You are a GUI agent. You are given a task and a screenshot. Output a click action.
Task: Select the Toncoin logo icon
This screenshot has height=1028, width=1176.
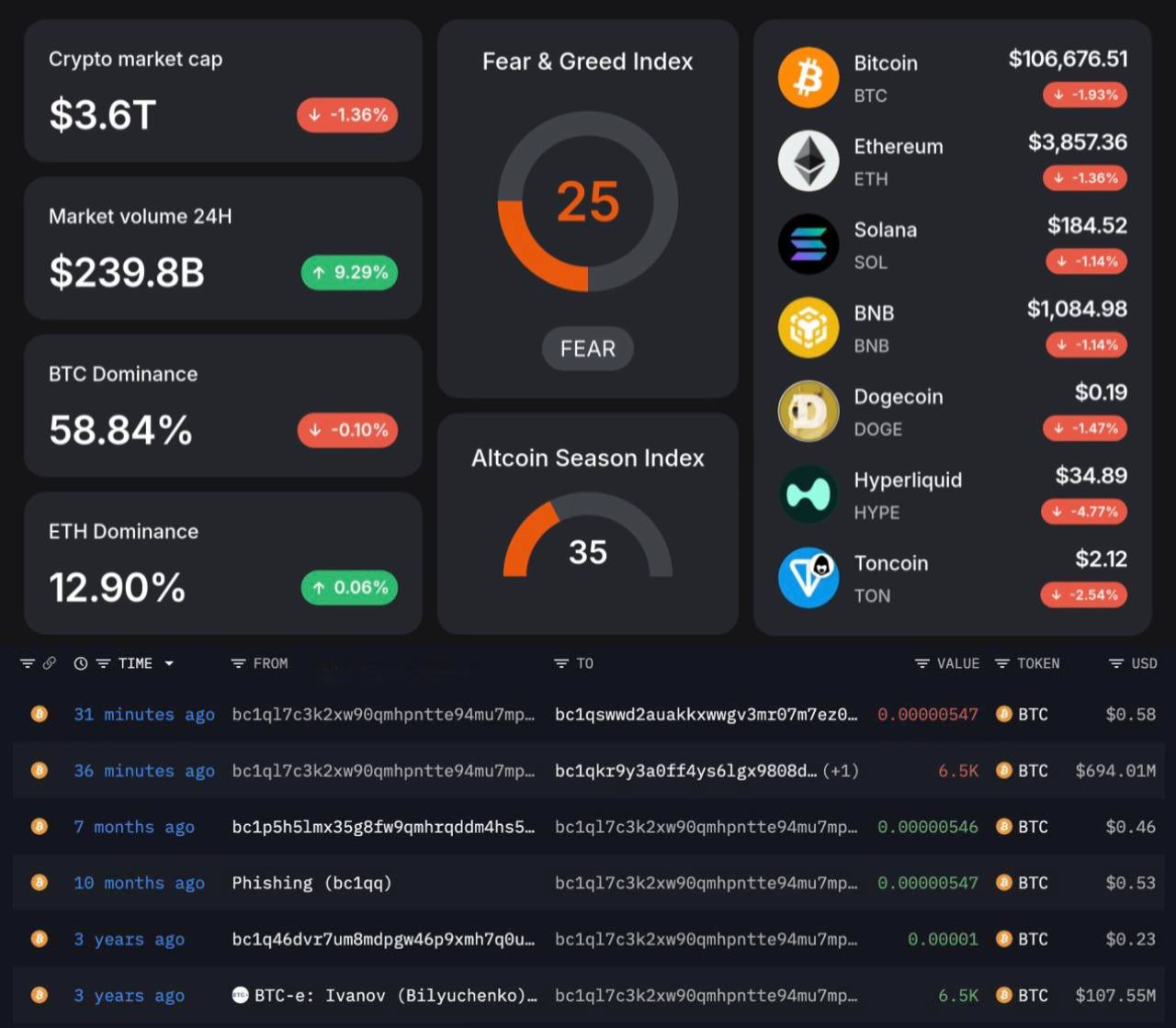(x=808, y=578)
